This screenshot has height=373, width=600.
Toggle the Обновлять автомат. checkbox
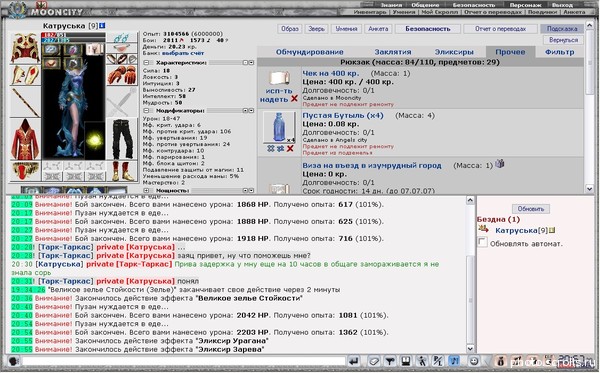pos(482,242)
